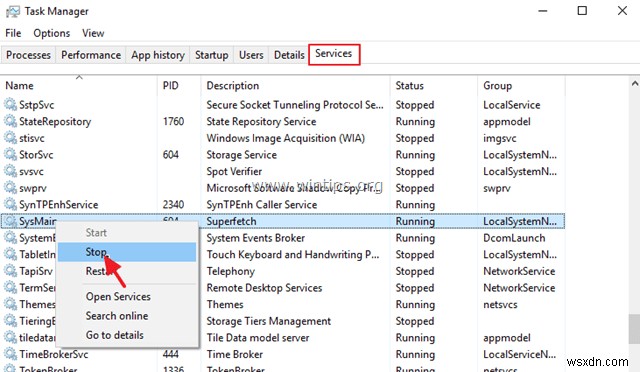Click PID 1760 of StateRepository

click(x=173, y=121)
